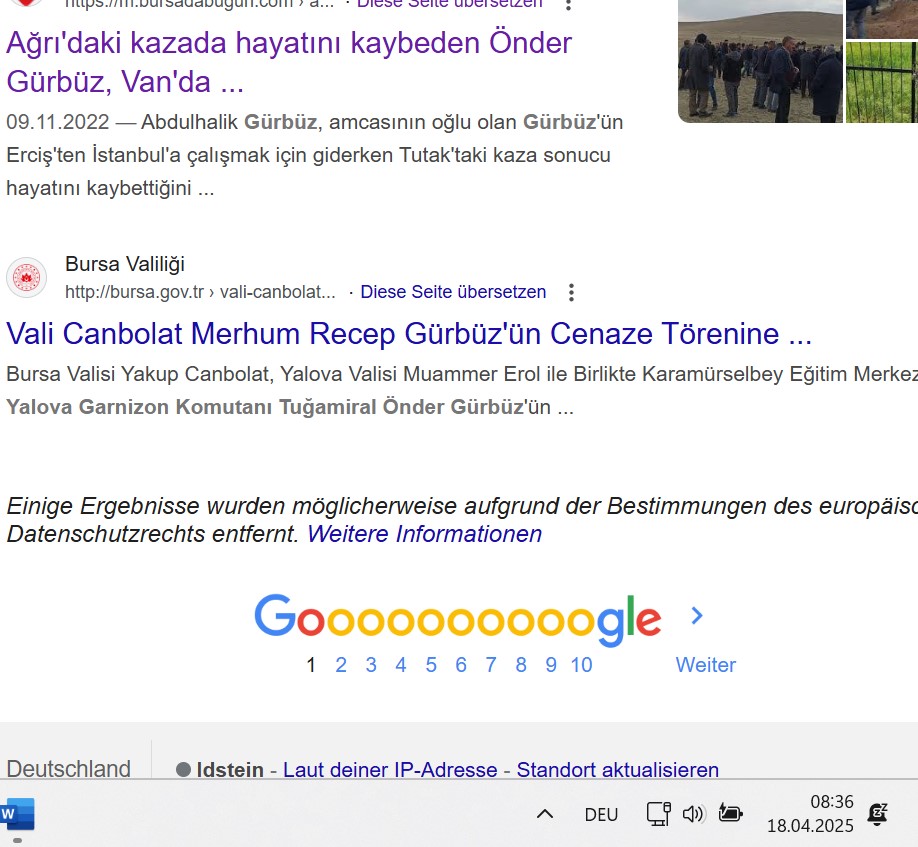The image size is (918, 847).
Task: Click the Laut deiner IP-Adresse link
Action: click(x=390, y=769)
